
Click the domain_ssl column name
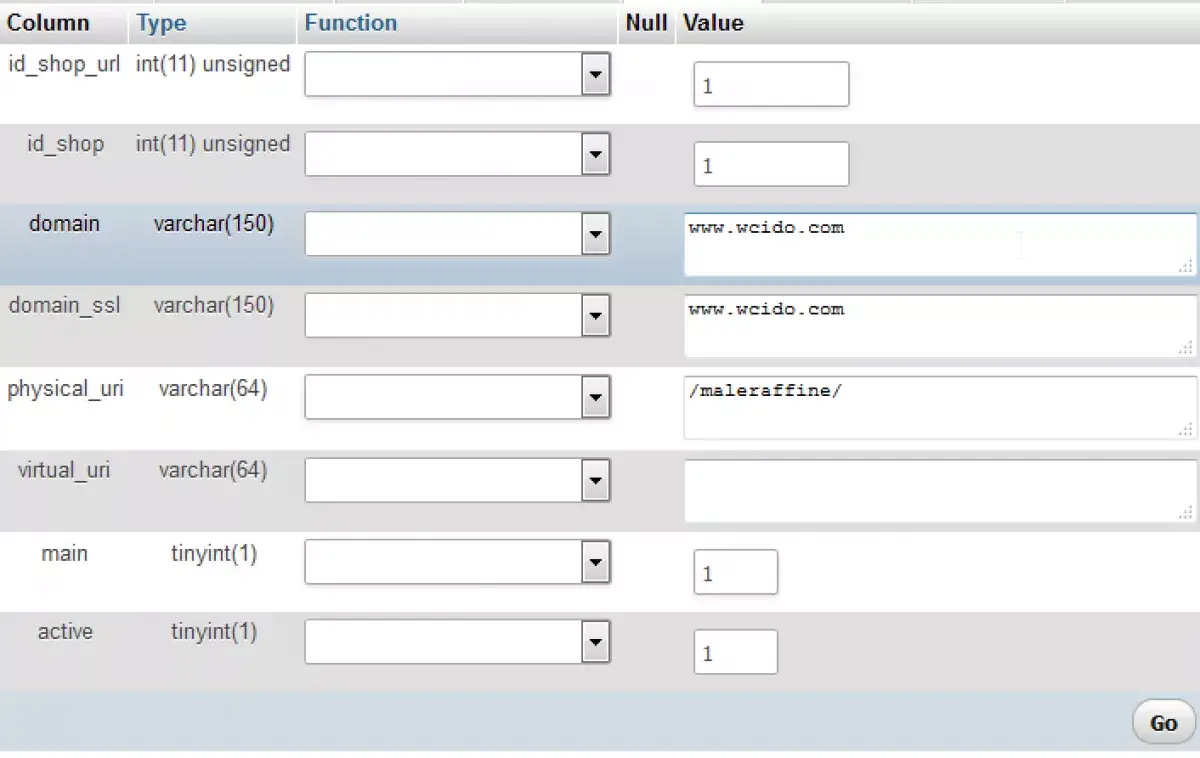tap(64, 305)
